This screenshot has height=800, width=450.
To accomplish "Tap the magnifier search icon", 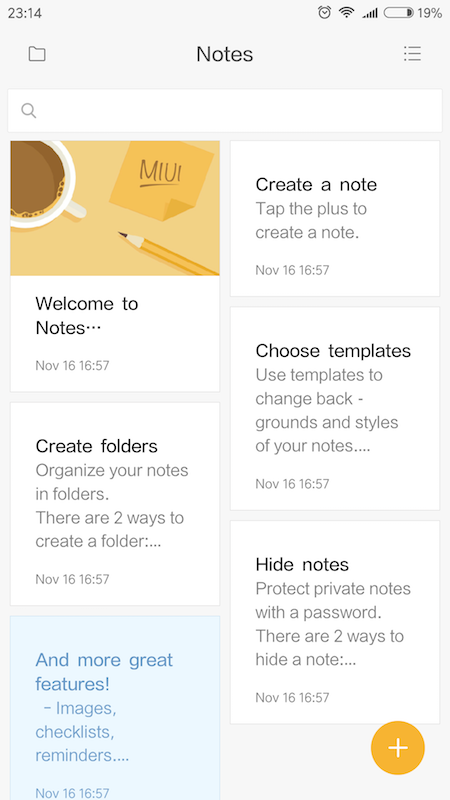I will point(29,110).
